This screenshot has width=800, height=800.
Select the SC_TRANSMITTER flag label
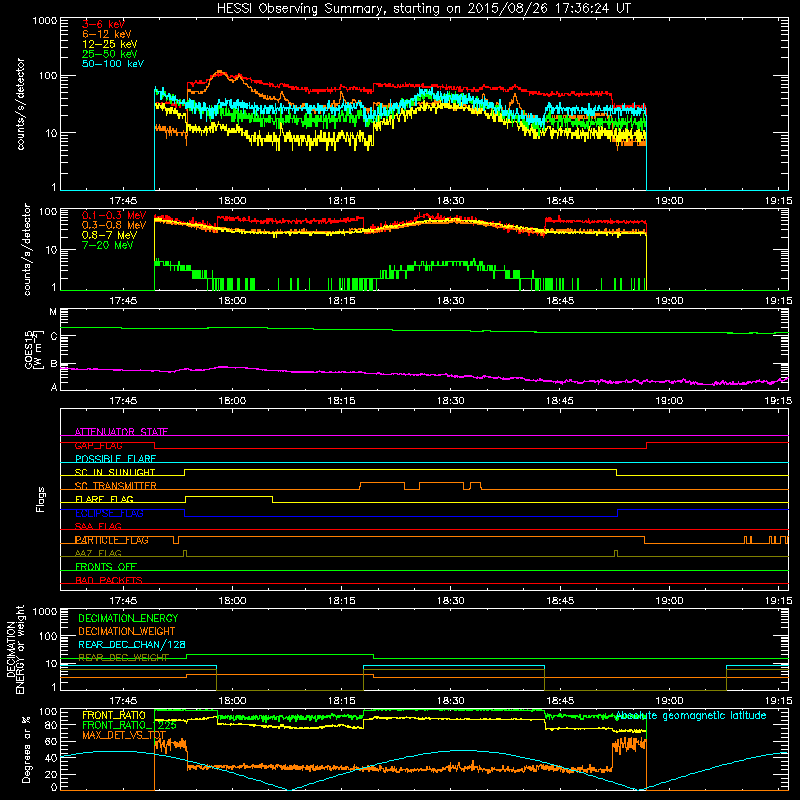(x=116, y=486)
